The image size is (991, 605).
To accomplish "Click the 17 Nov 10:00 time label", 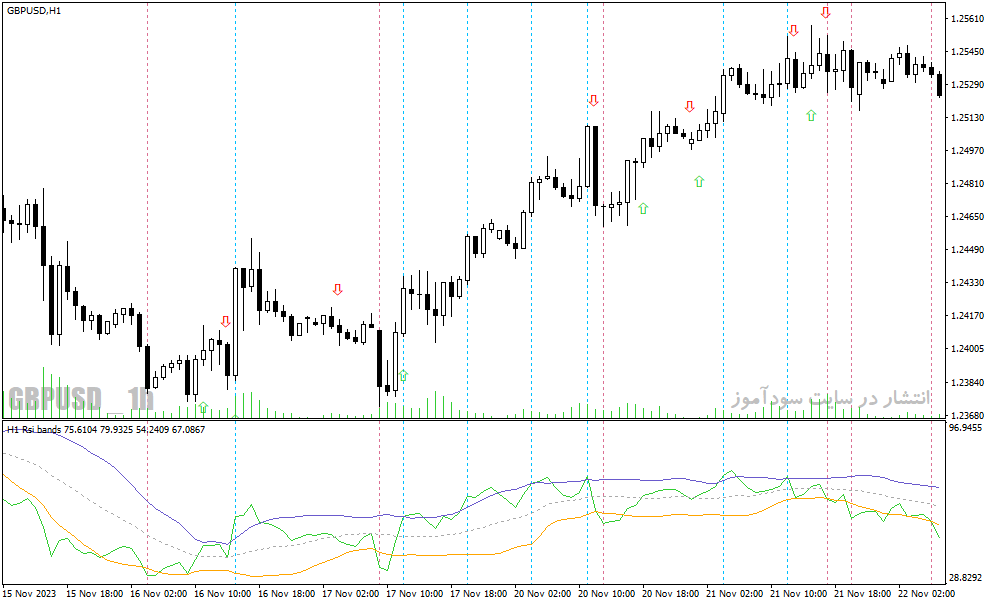I will (415, 594).
